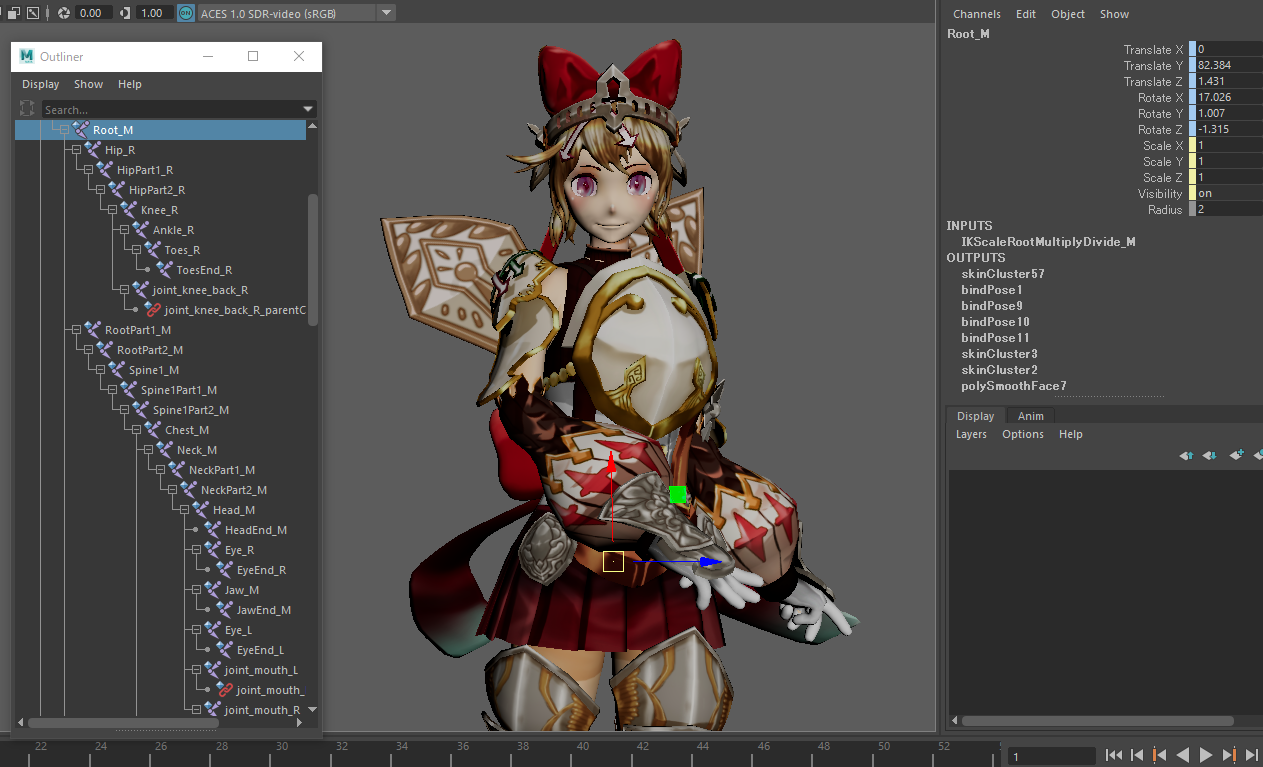Select joint_knee_back_R in the Outliner

(x=200, y=290)
